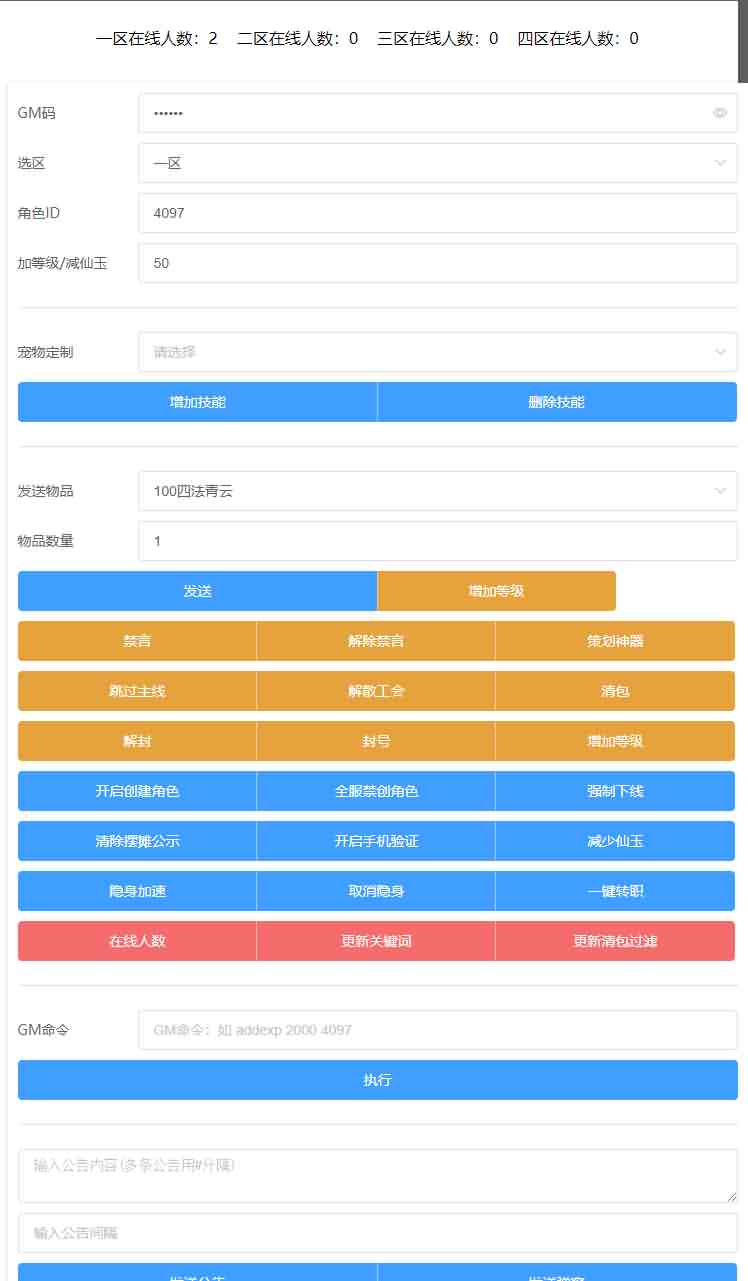Click the 强制下线 button
Image resolution: width=748 pixels, height=1281 pixels.
click(615, 791)
